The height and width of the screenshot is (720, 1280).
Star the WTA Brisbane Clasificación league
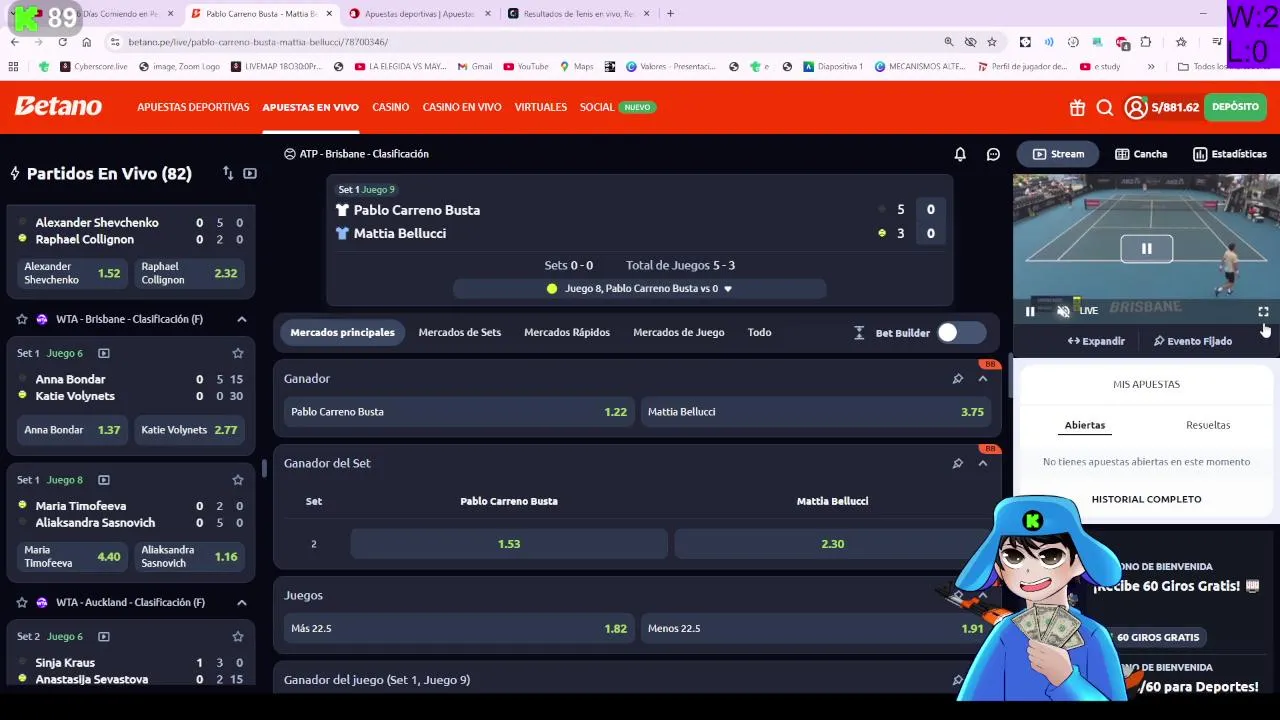(21, 319)
